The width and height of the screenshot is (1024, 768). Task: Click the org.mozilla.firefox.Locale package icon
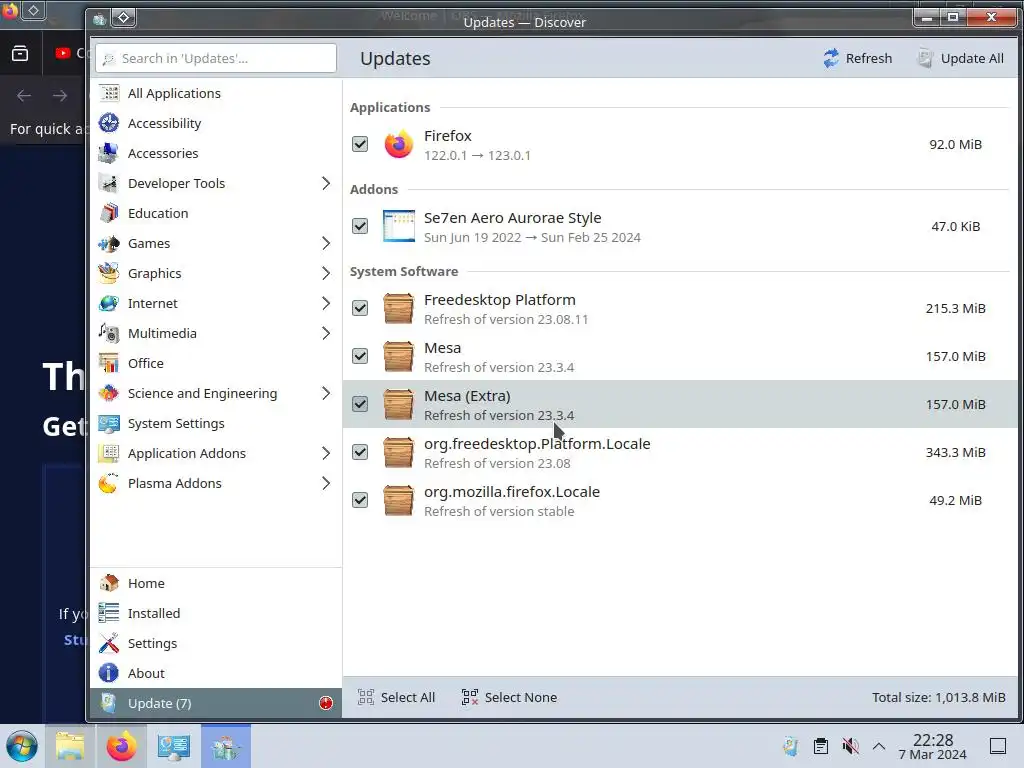click(398, 500)
